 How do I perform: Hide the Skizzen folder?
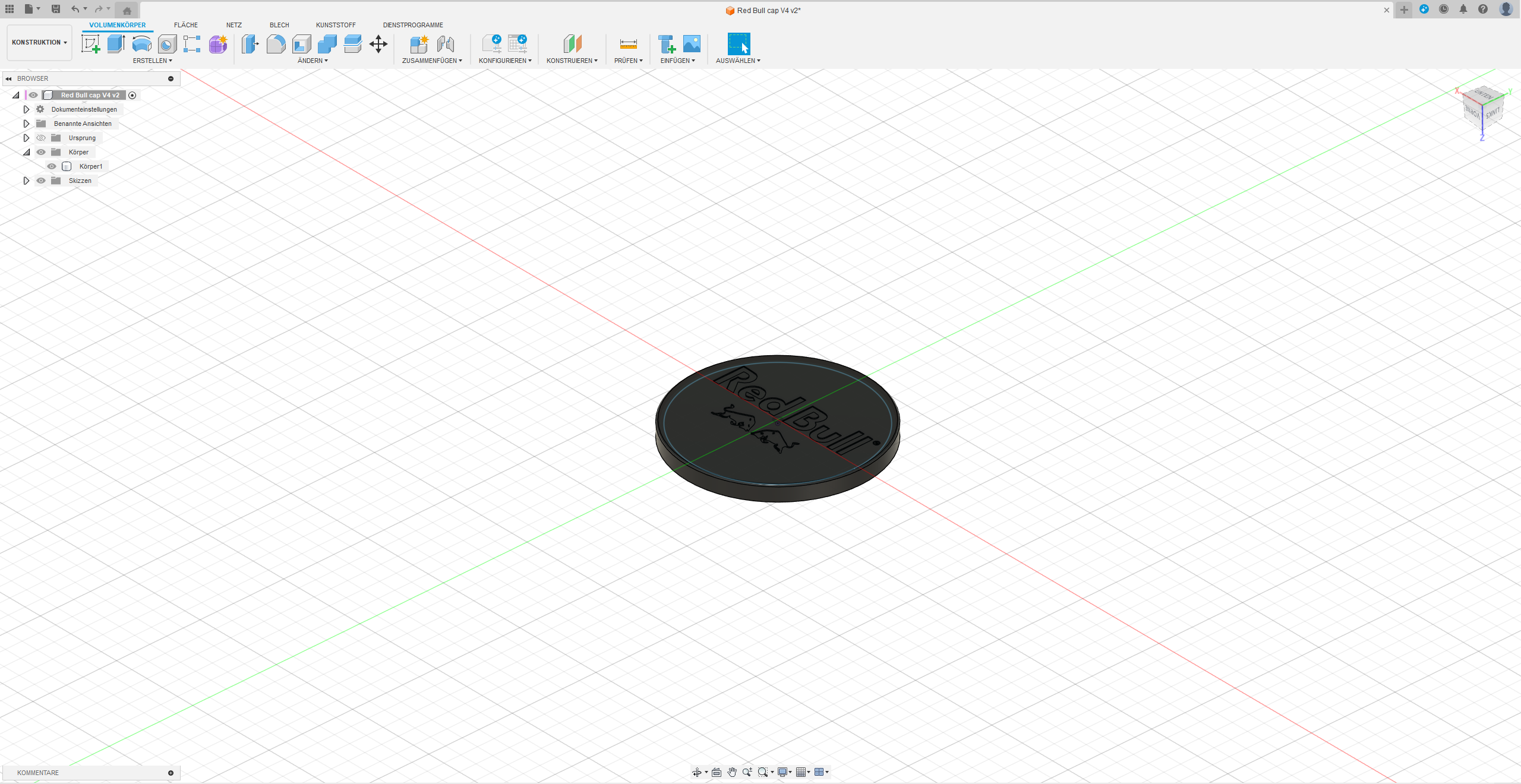(x=41, y=181)
